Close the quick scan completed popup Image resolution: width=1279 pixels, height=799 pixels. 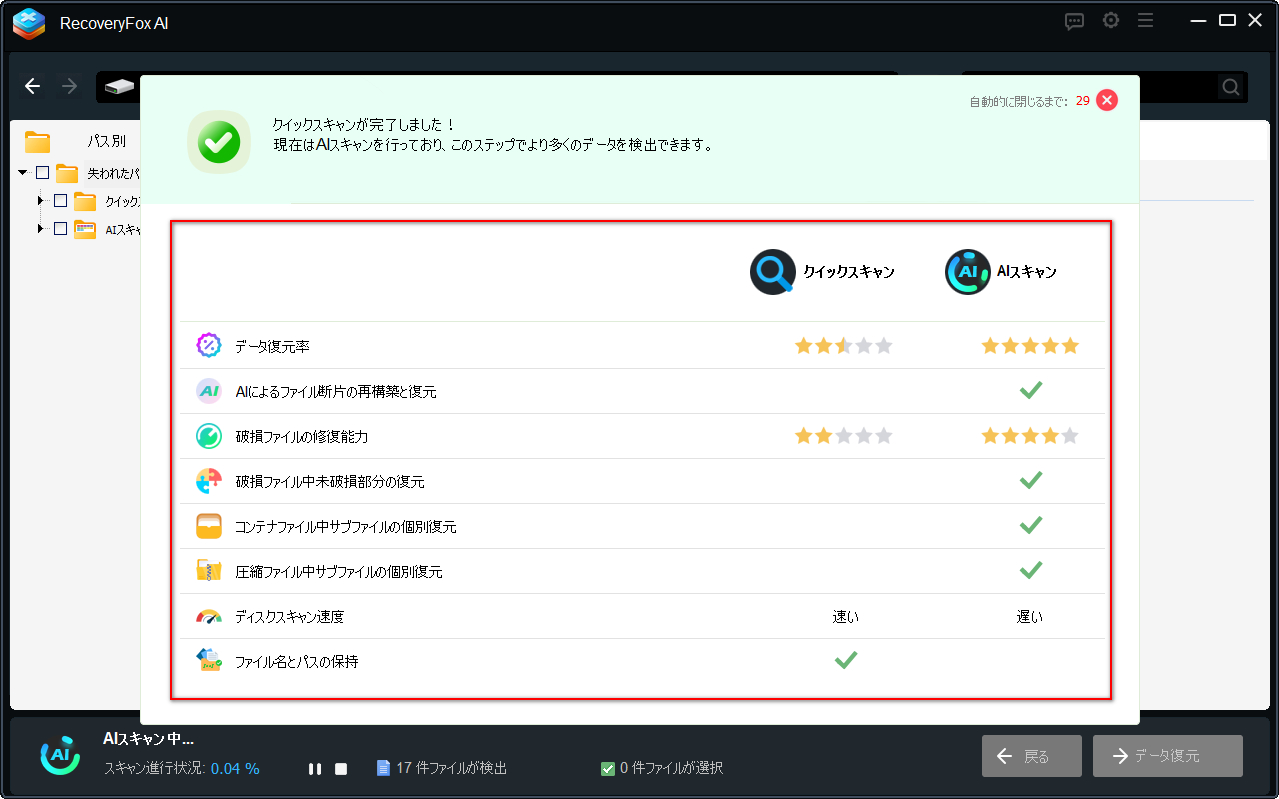coord(1106,100)
